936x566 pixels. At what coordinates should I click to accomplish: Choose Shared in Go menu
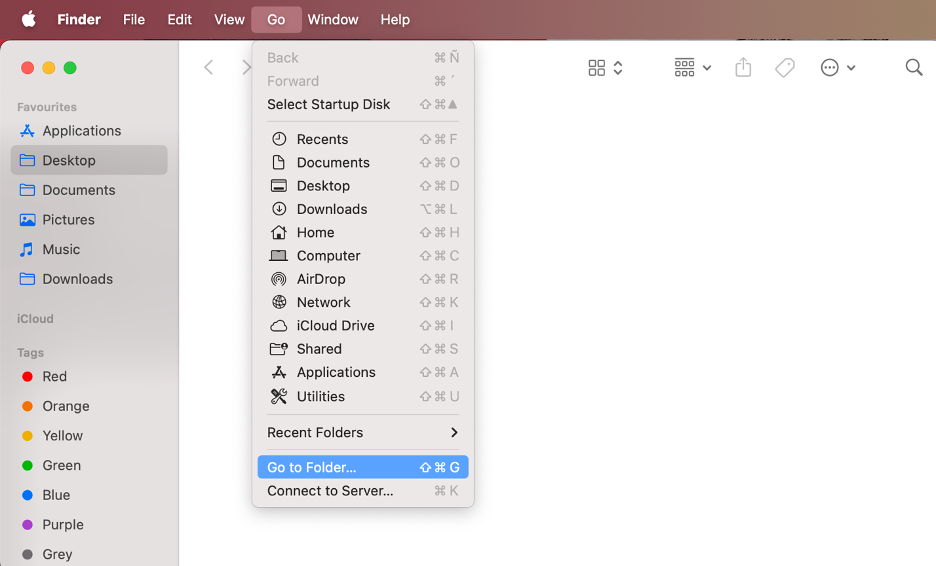[363, 349]
